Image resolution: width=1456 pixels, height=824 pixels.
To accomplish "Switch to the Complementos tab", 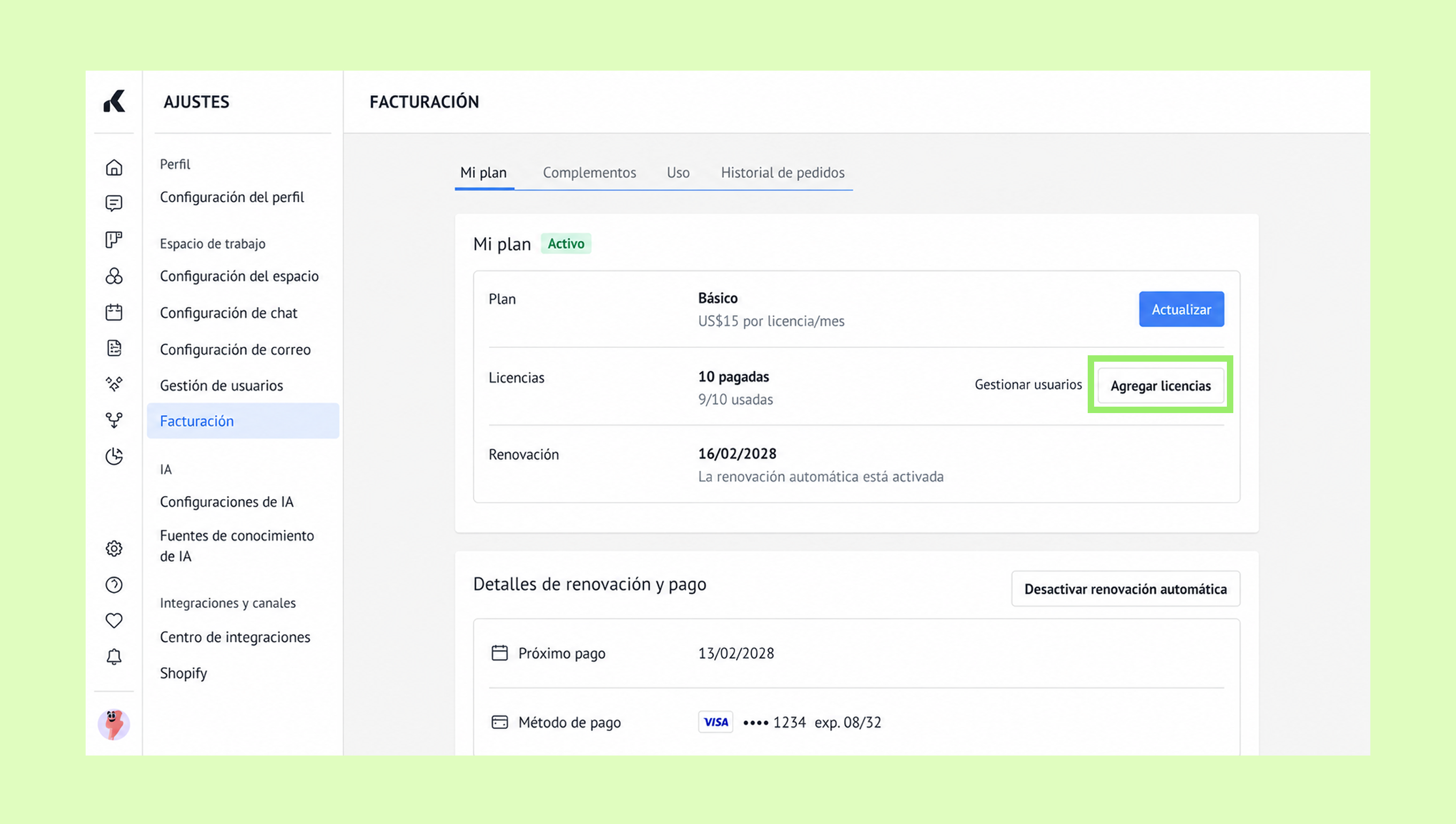I will (x=589, y=173).
